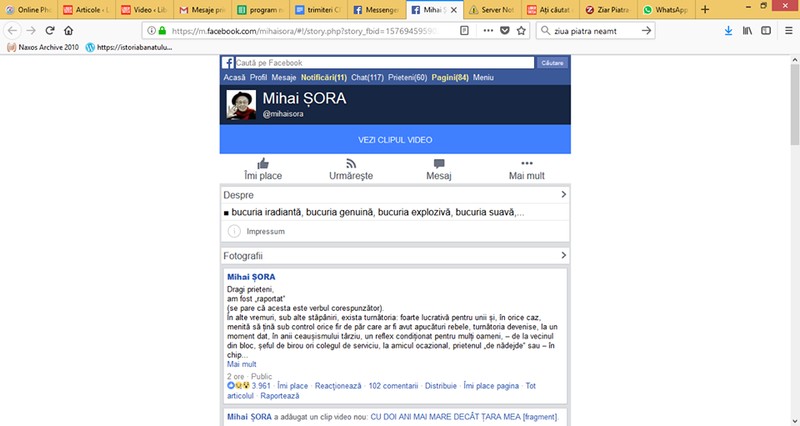Click the Căutare search button

552,63
